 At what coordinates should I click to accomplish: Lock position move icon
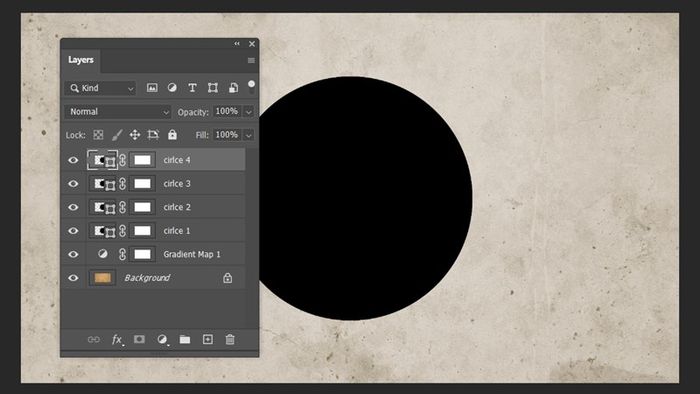[x=135, y=135]
